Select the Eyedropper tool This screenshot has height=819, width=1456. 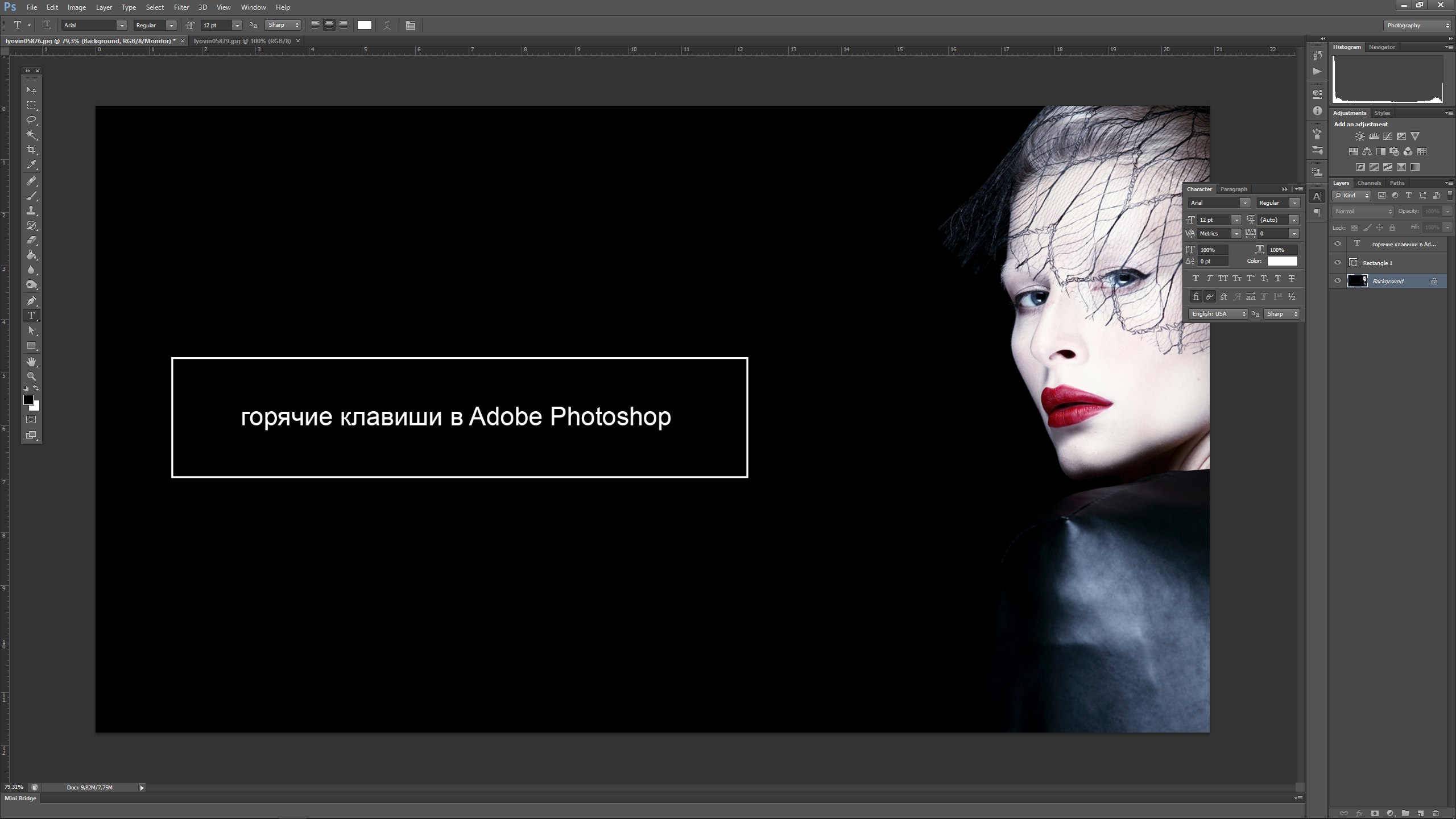31,165
